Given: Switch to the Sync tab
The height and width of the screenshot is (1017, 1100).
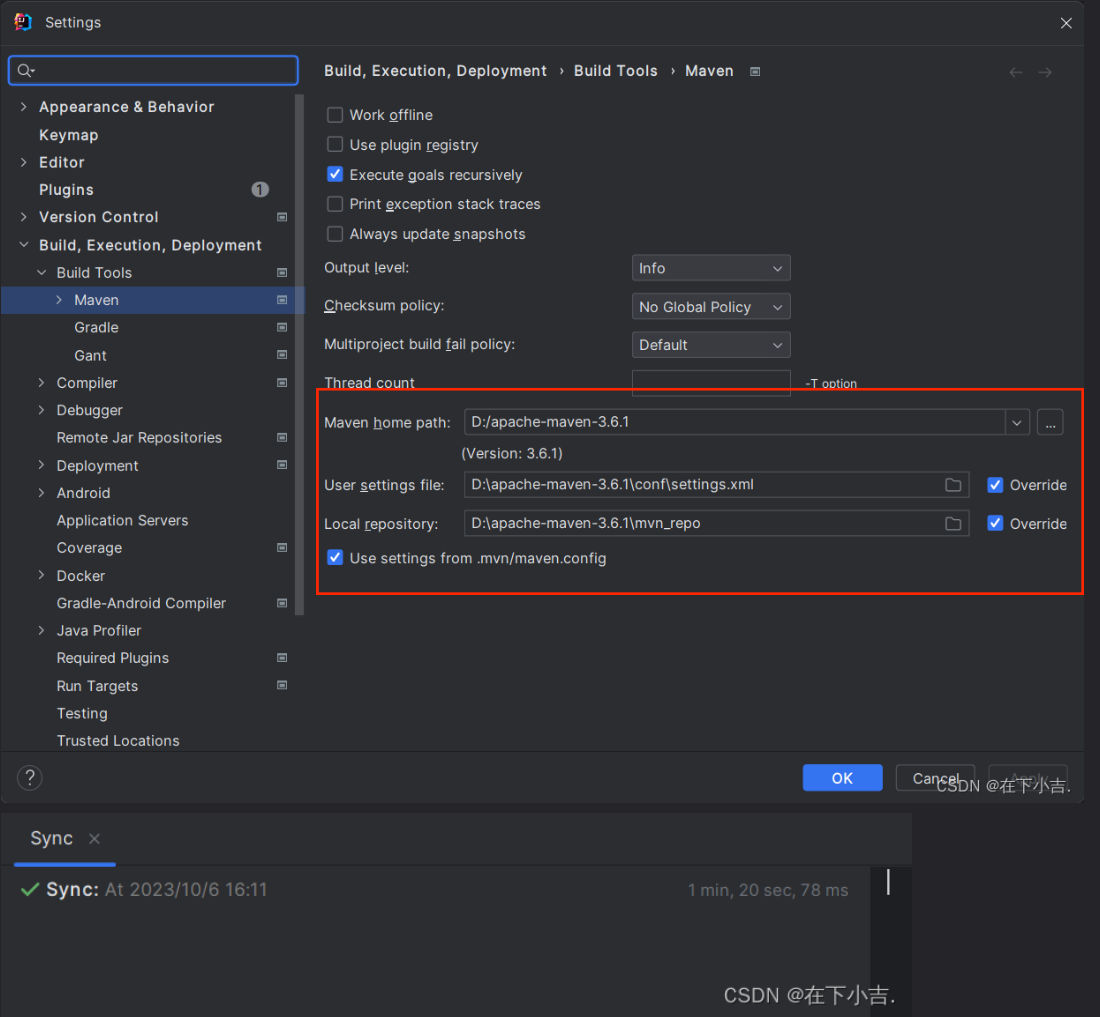Looking at the screenshot, I should click(51, 839).
